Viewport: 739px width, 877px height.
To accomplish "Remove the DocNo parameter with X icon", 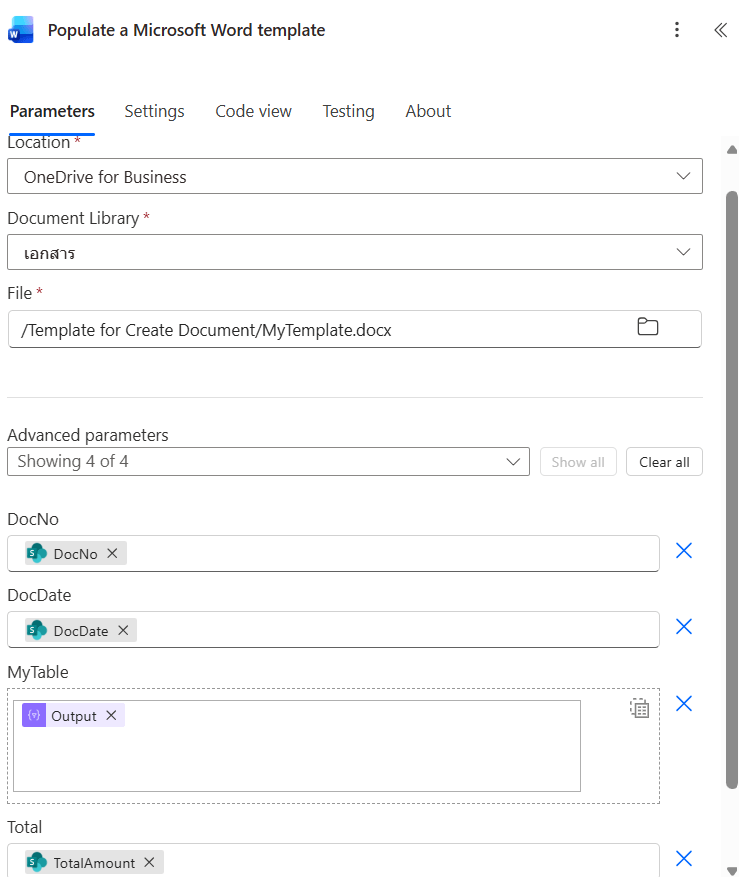I will 684,551.
